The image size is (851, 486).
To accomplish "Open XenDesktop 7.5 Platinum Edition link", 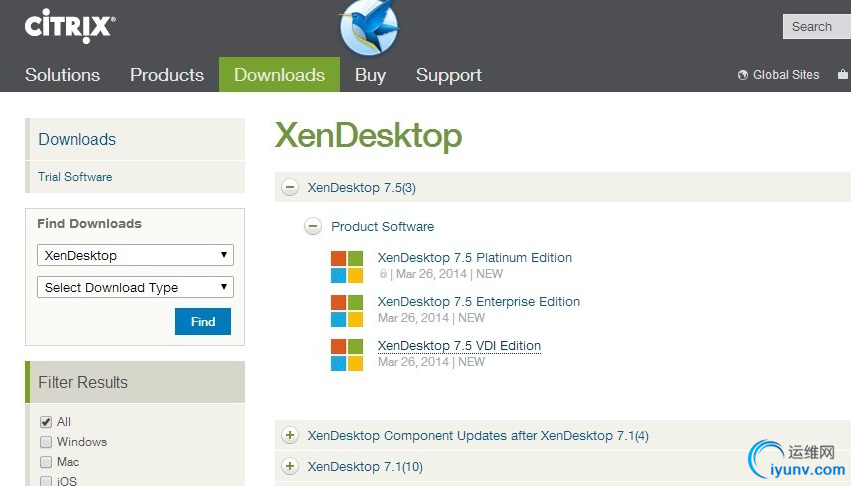I will (x=475, y=257).
